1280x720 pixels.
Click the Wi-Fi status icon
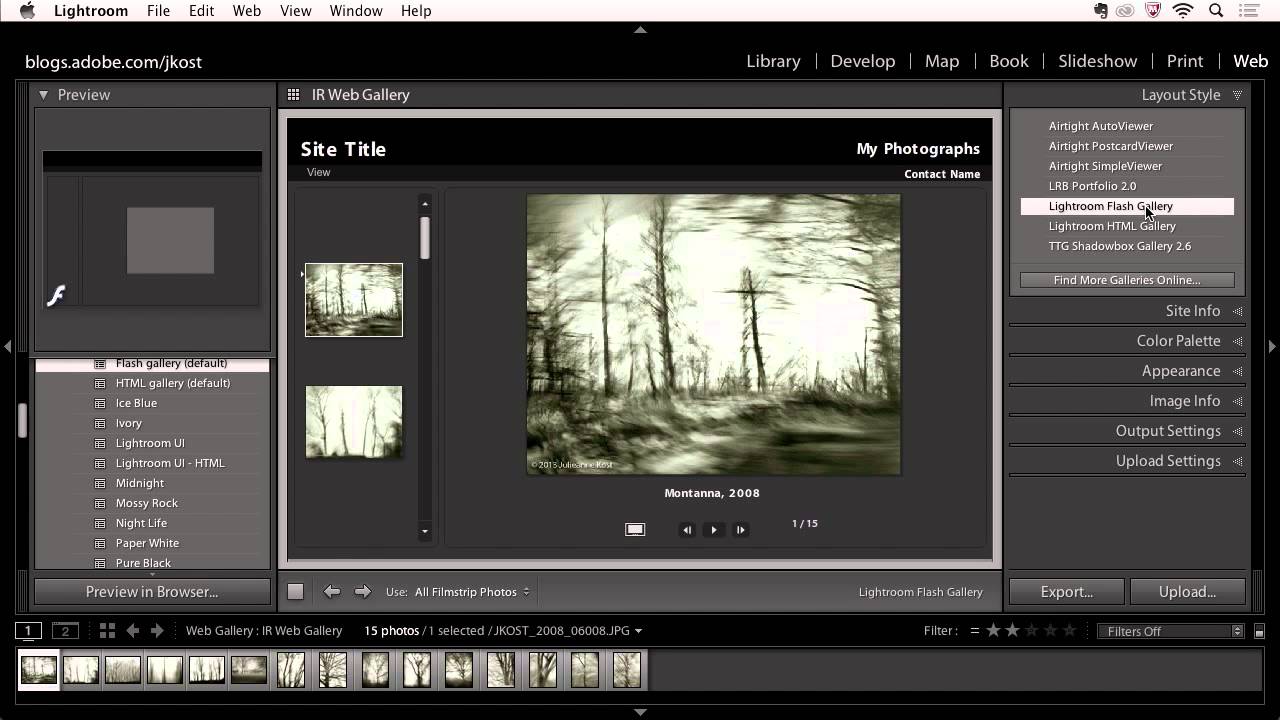[1184, 11]
